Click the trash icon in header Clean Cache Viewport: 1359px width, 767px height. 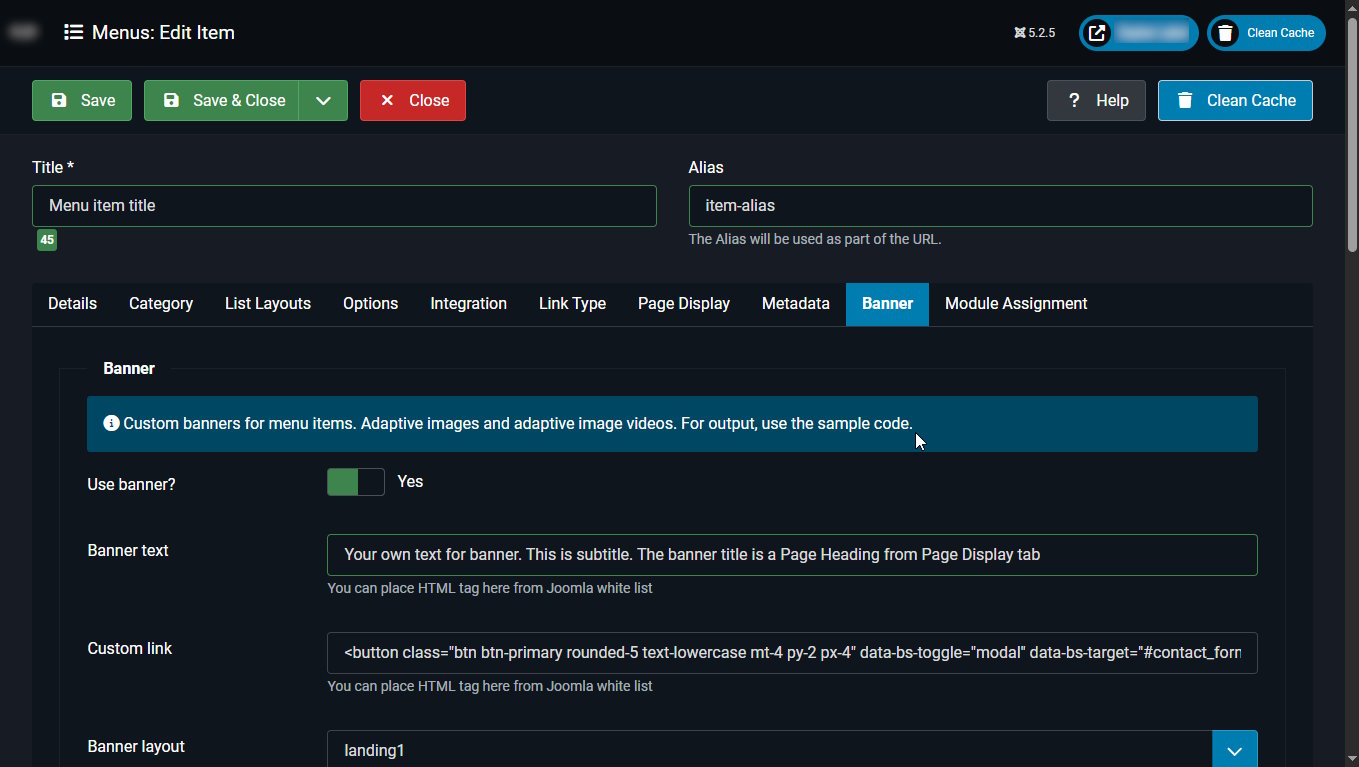pos(1225,33)
